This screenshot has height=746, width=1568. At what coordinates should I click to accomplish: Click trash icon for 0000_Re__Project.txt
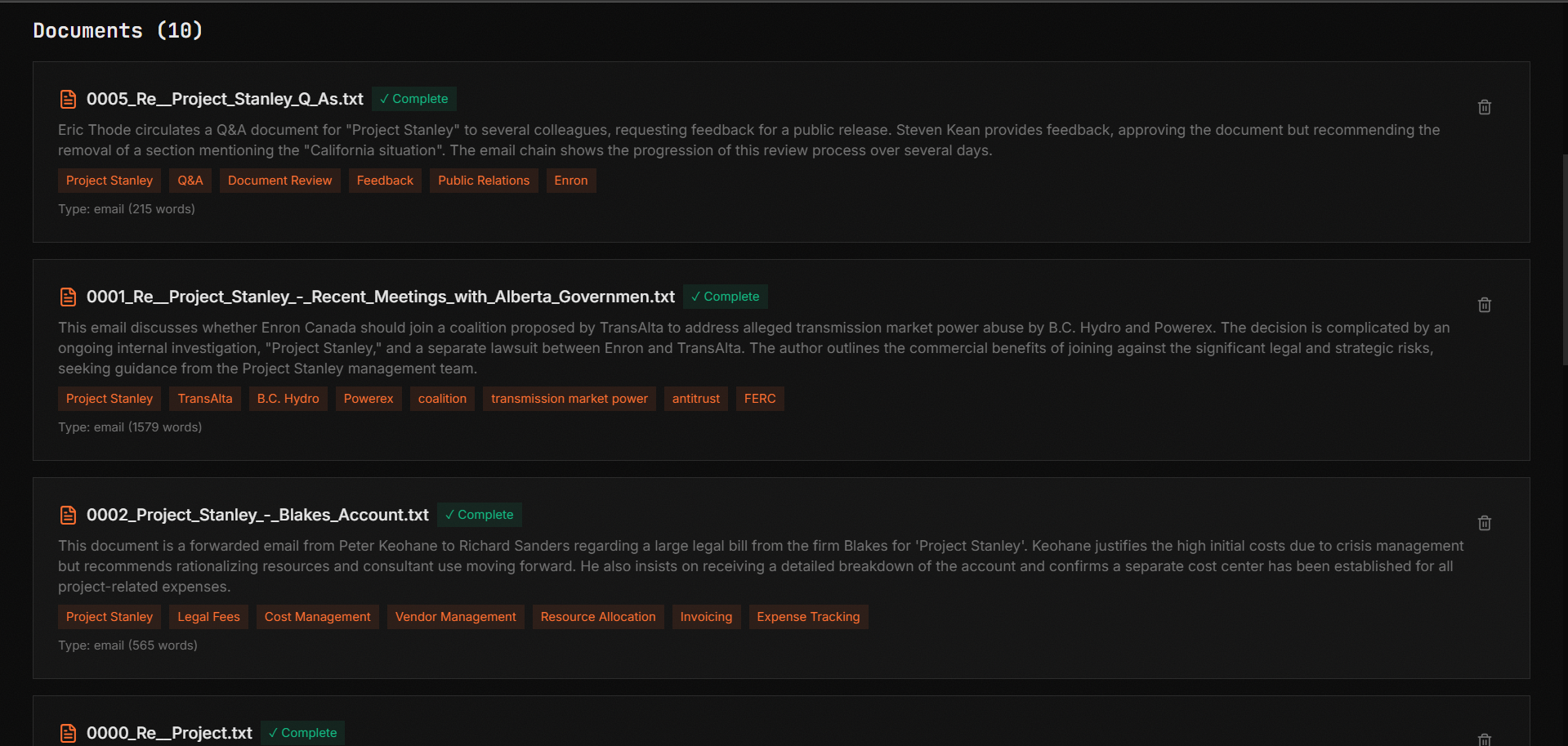[1484, 739]
